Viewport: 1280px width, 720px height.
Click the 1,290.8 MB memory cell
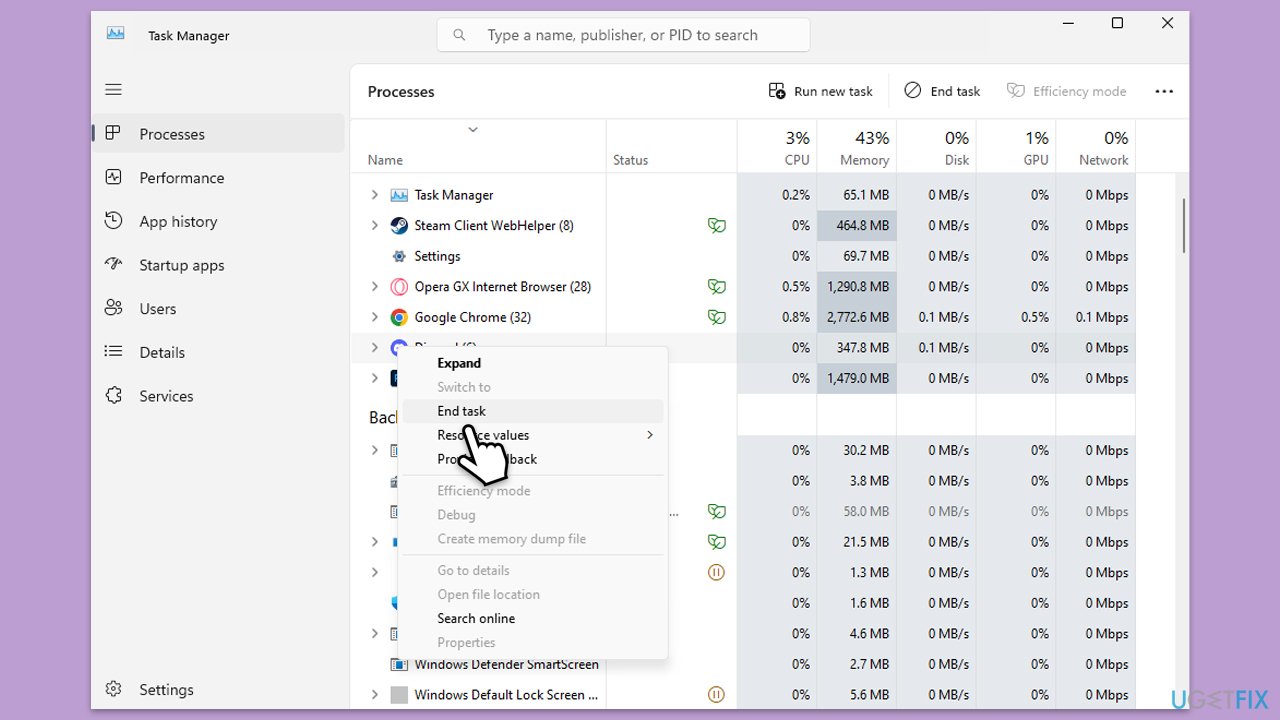[x=857, y=287]
